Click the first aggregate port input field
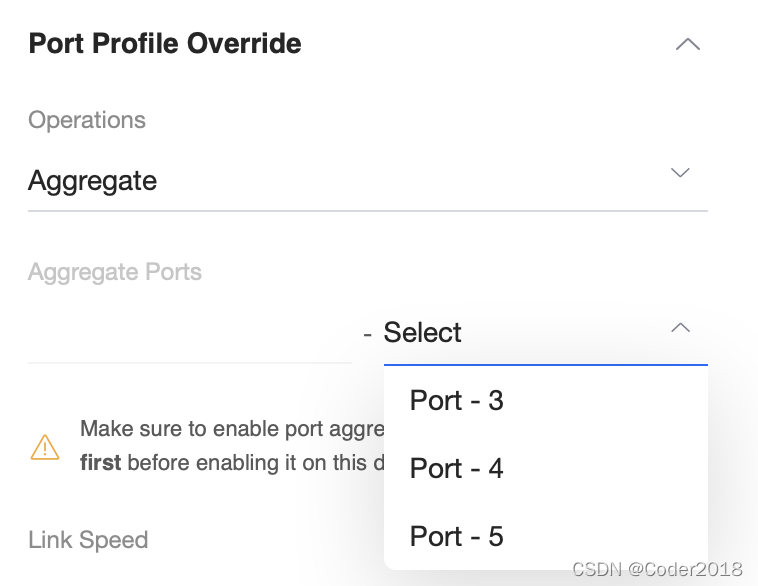Viewport: 758px width, 586px height. 190,334
